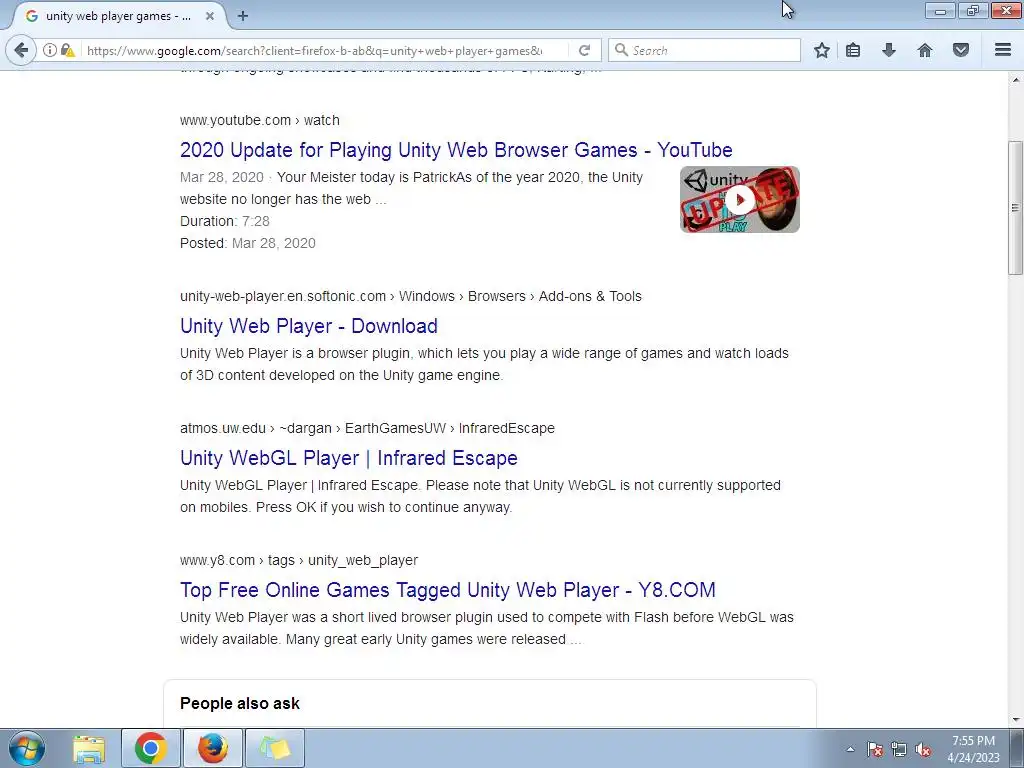Image resolution: width=1024 pixels, height=768 pixels.
Task: Click the magnifier icon in search box
Action: 621,50
